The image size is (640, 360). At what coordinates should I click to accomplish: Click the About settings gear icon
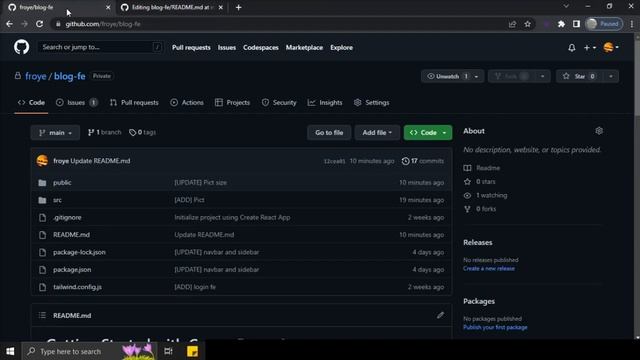(599, 131)
